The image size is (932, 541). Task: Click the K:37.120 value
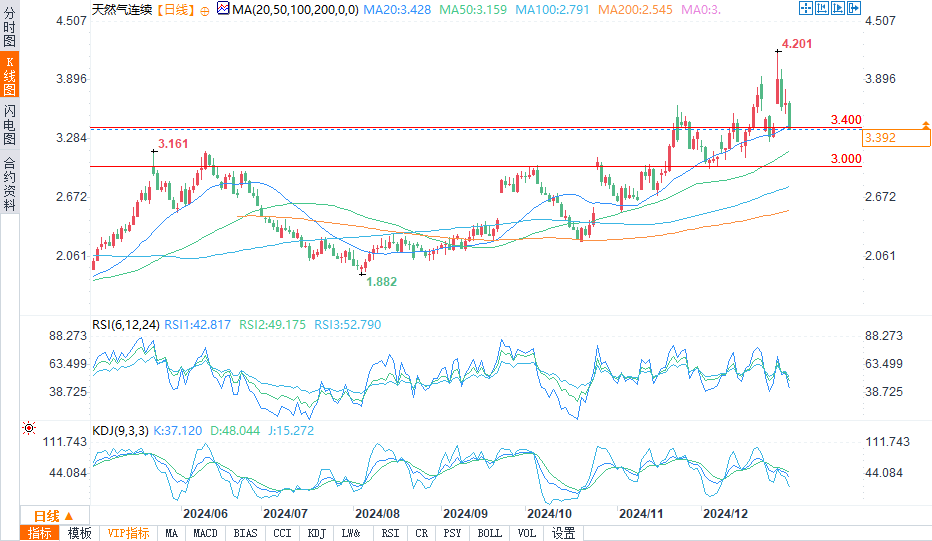pyautogui.click(x=178, y=430)
